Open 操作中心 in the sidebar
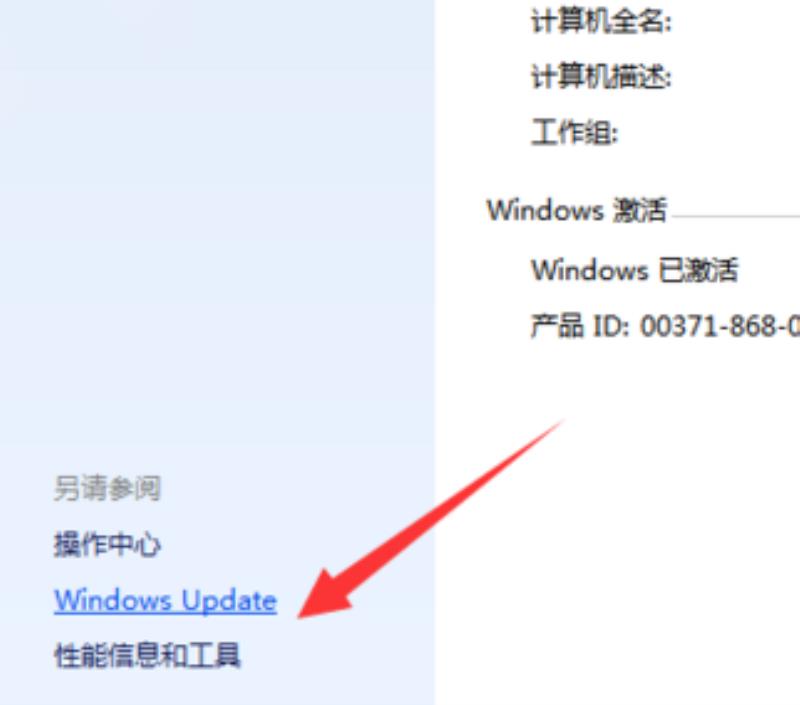The image size is (800, 705). point(107,544)
